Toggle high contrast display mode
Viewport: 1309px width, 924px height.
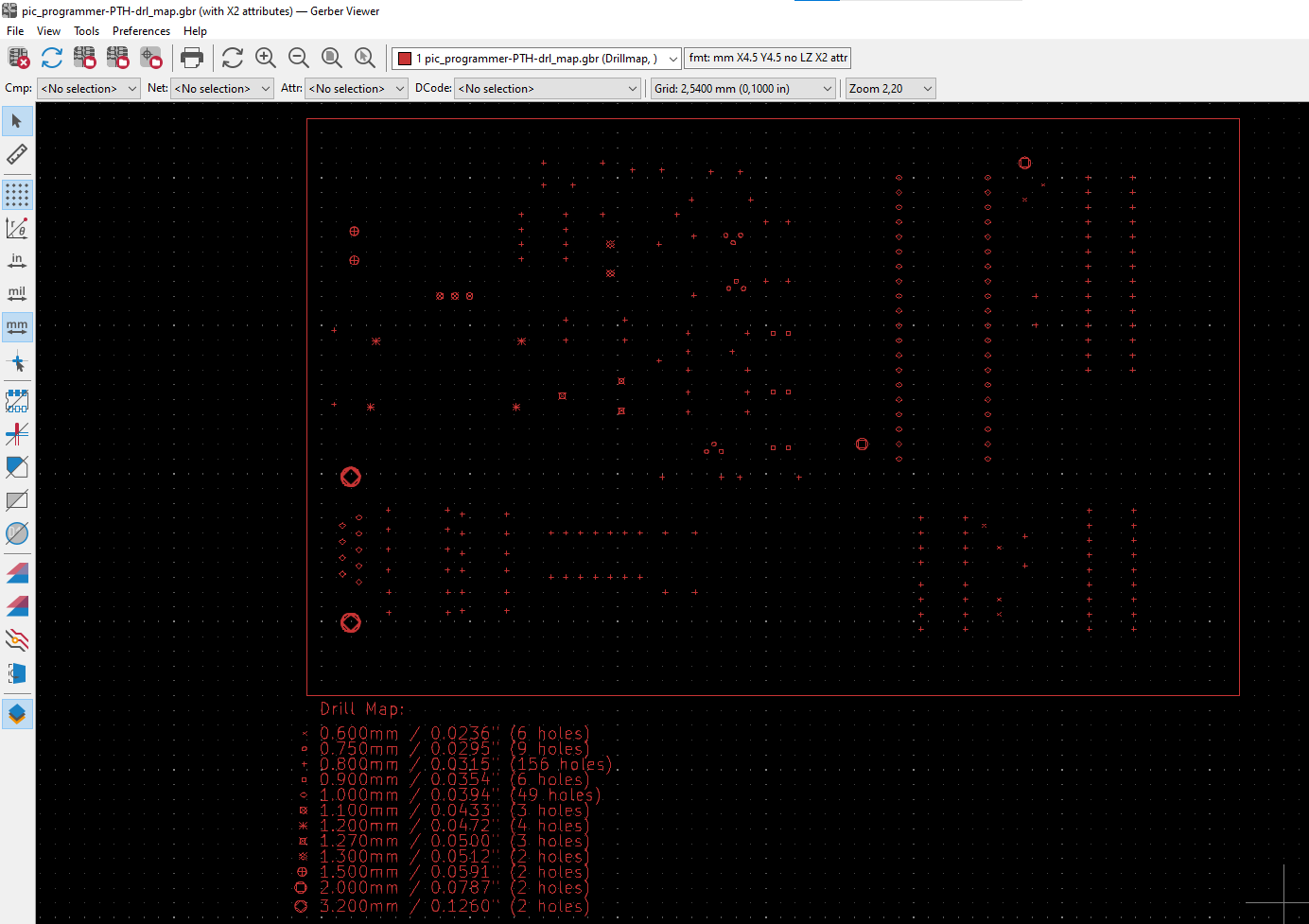click(17, 640)
